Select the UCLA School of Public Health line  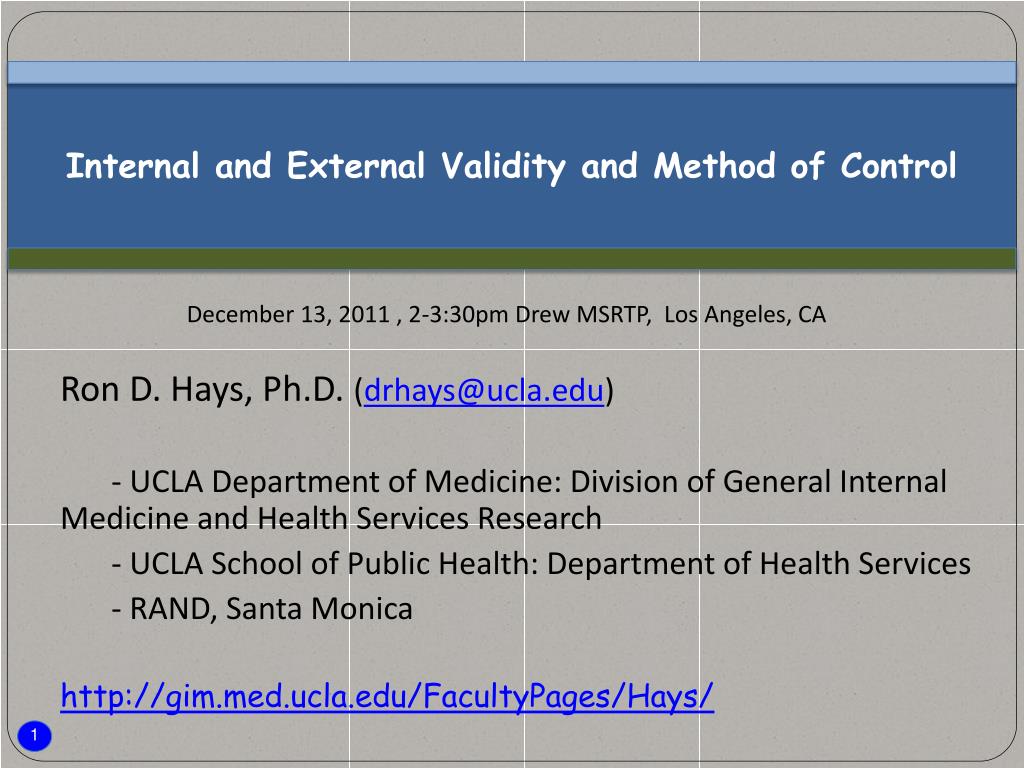541,564
